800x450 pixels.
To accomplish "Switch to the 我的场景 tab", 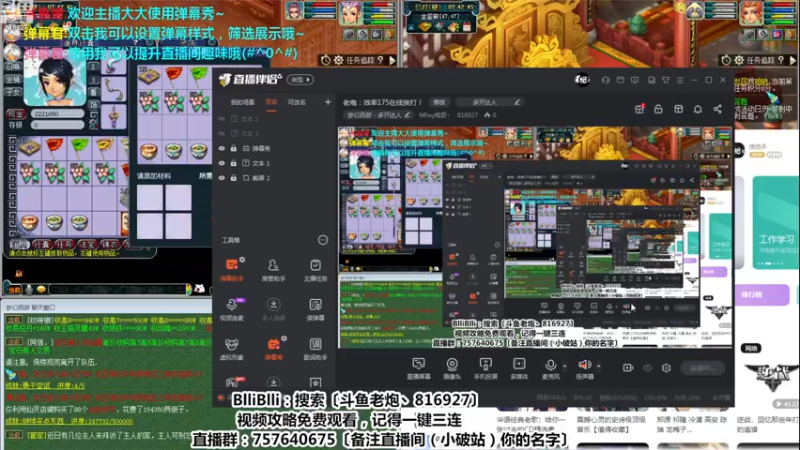I will [242, 102].
